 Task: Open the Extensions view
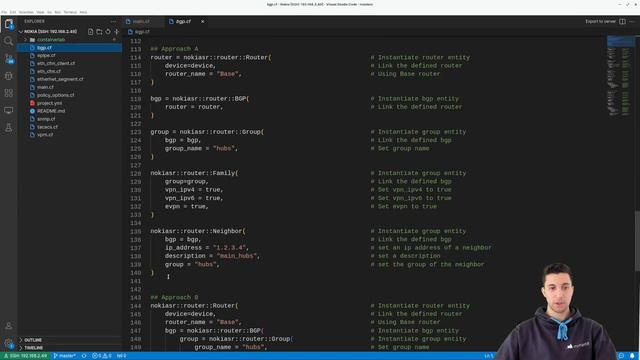[9, 93]
